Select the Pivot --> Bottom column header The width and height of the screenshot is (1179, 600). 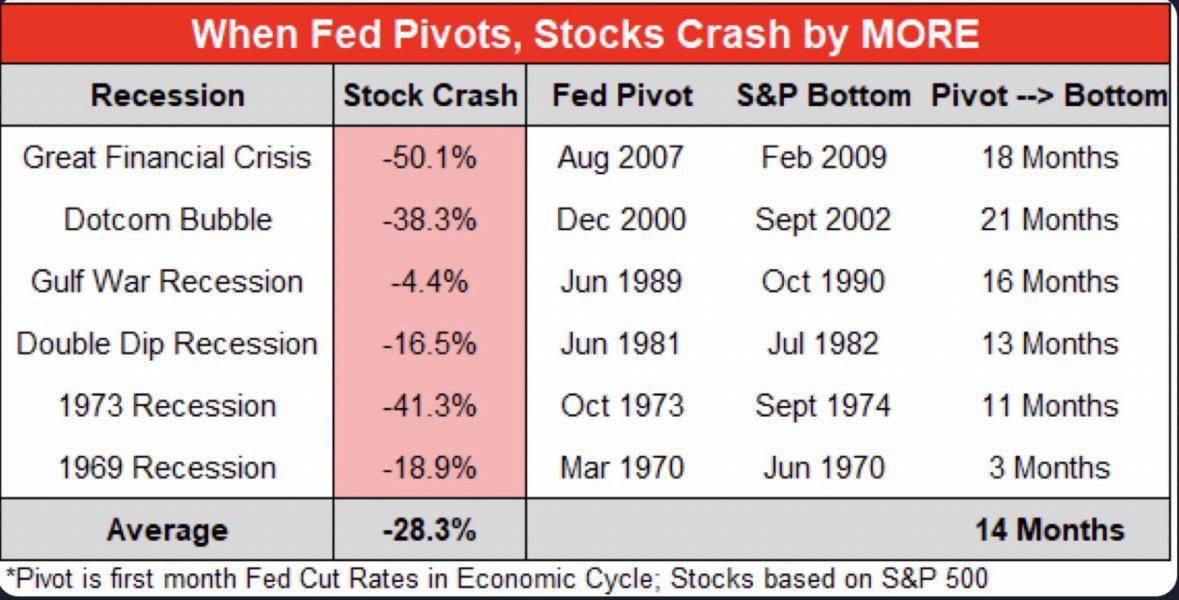point(1048,96)
